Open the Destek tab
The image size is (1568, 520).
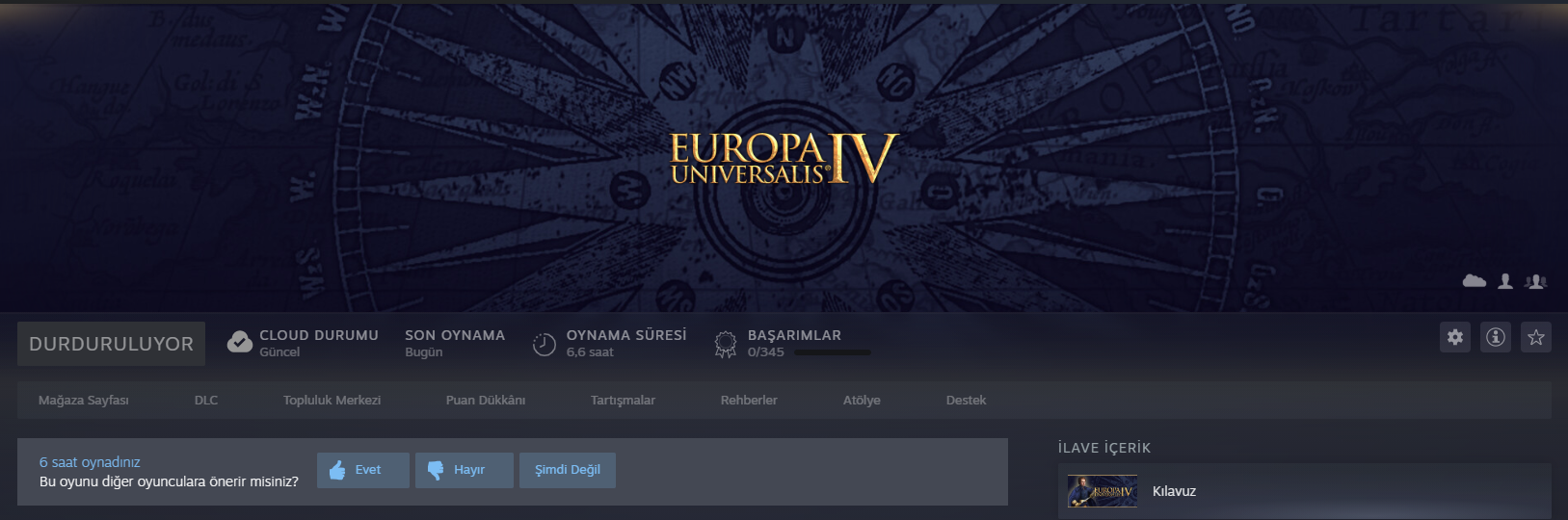[966, 400]
